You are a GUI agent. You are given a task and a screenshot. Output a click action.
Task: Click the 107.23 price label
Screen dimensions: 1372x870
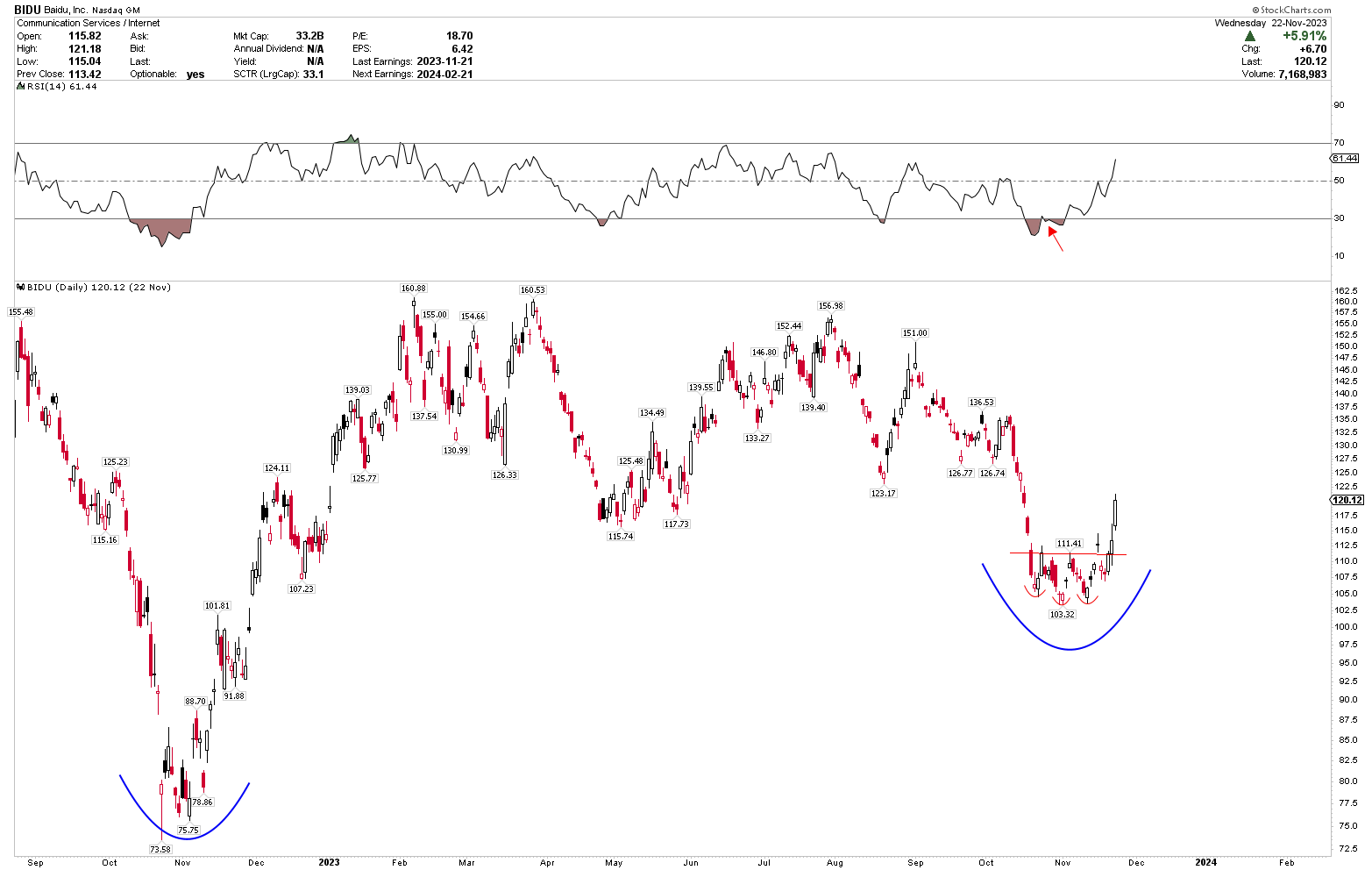pos(301,588)
